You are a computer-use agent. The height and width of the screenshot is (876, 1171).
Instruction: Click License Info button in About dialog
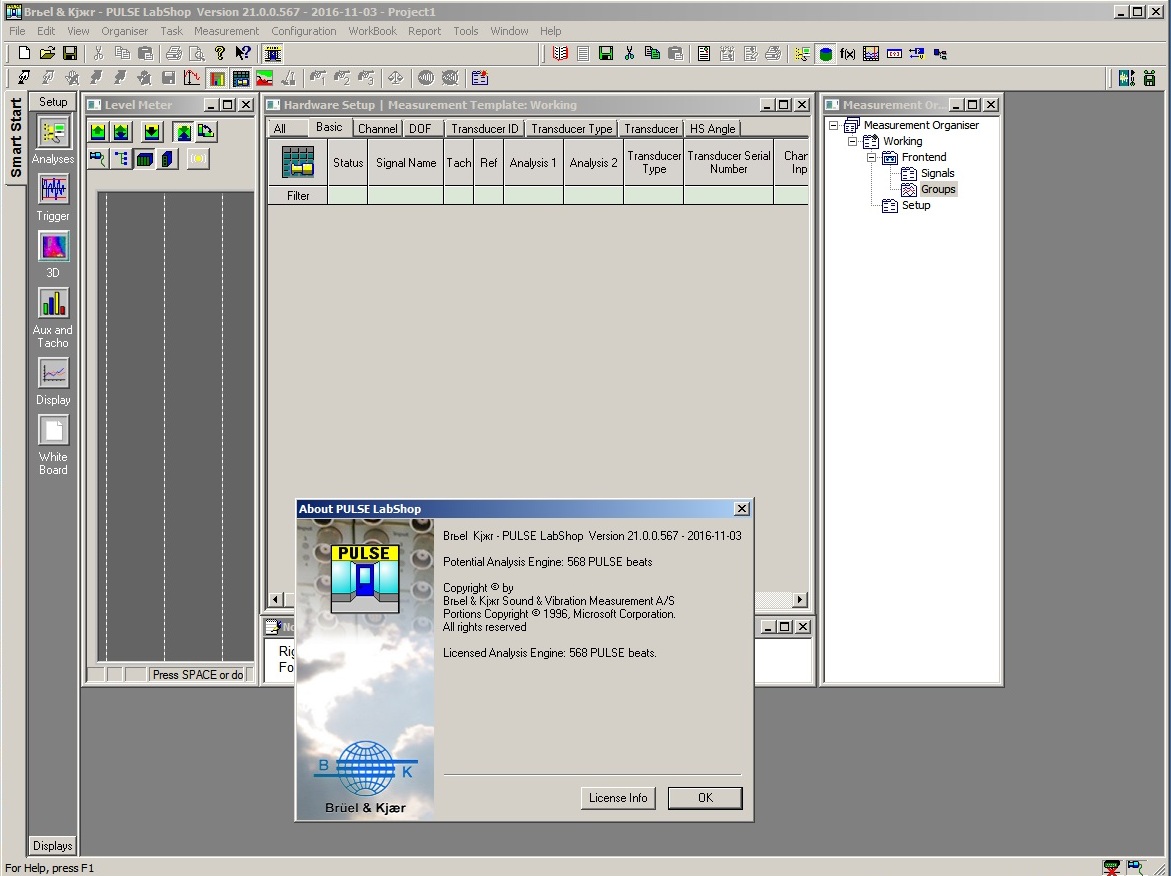(x=618, y=798)
